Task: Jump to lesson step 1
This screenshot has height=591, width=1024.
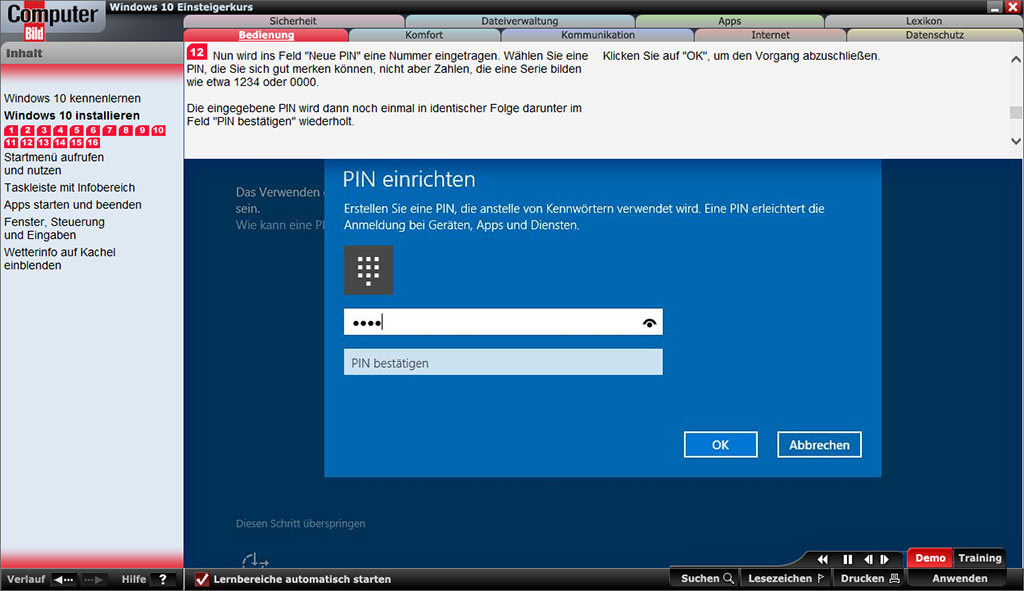Action: tap(11, 130)
